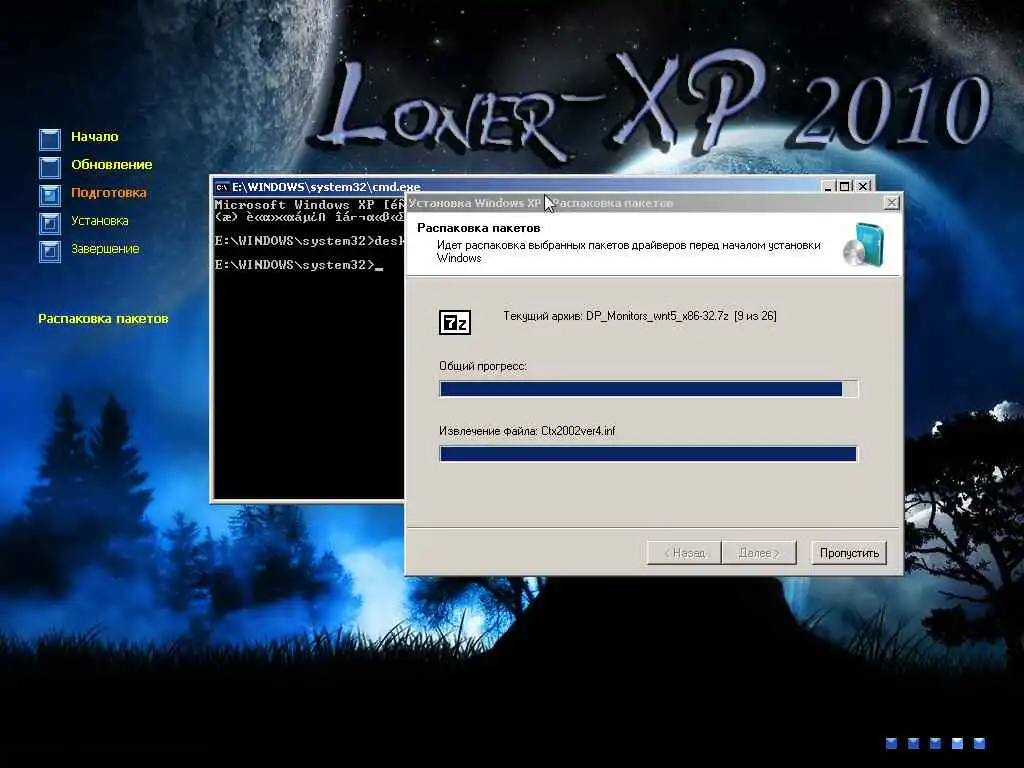This screenshot has width=1024, height=768.
Task: Select the Начало step label
Action: click(x=95, y=136)
